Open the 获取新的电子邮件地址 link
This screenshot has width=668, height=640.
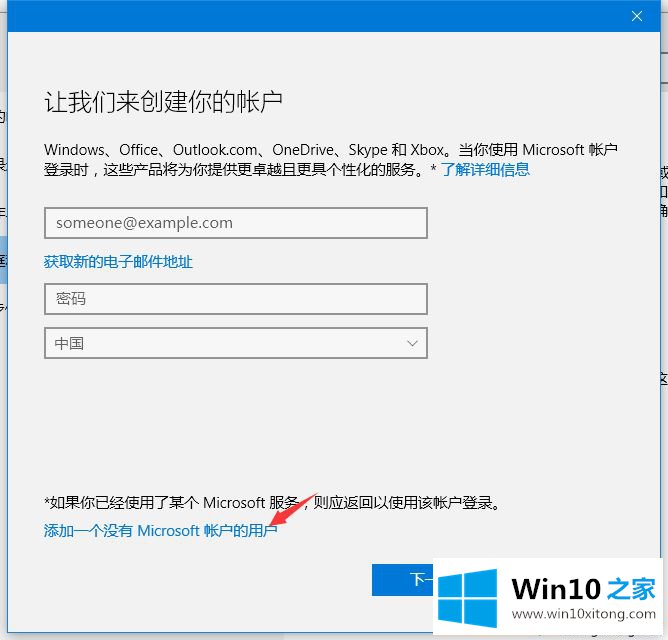(x=118, y=262)
